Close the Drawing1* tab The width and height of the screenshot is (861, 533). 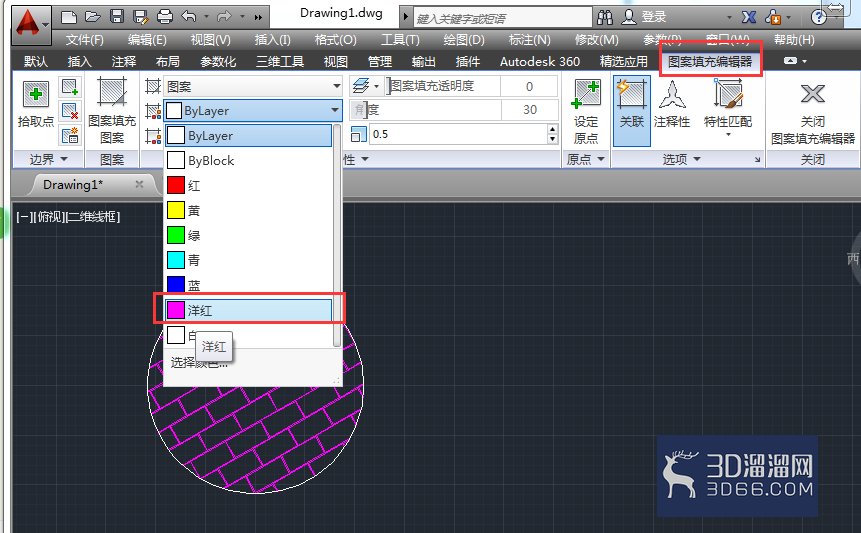point(139,184)
